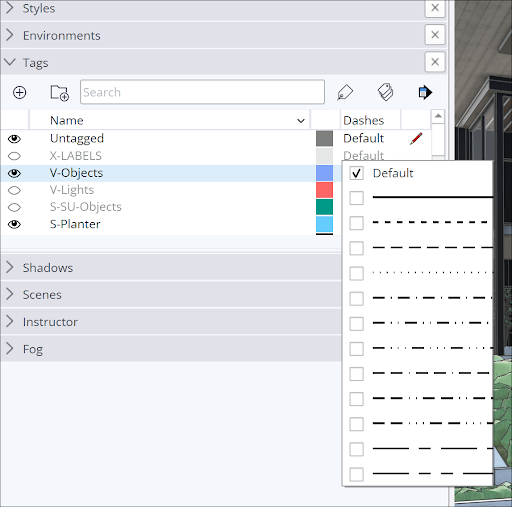Screen dimensions: 512x507
Task: Click the Add Tag Folder icon
Action: point(60,93)
